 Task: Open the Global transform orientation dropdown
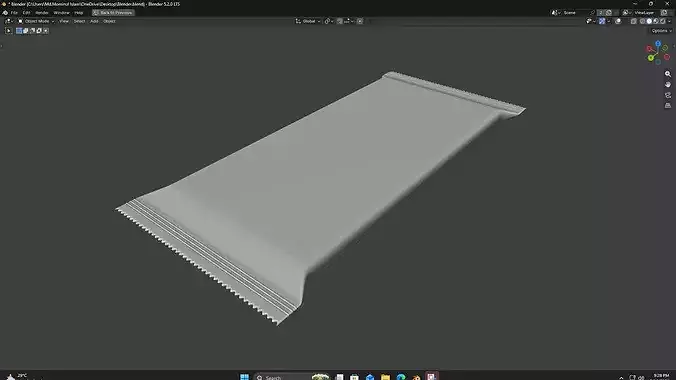click(x=308, y=21)
